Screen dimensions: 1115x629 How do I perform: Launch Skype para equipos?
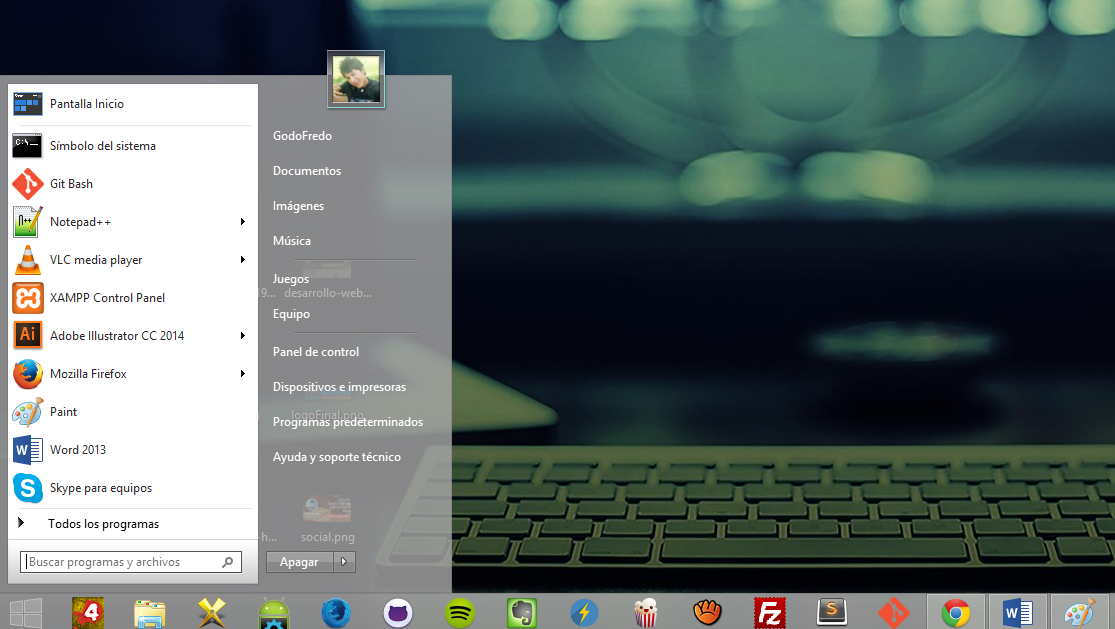pos(100,487)
